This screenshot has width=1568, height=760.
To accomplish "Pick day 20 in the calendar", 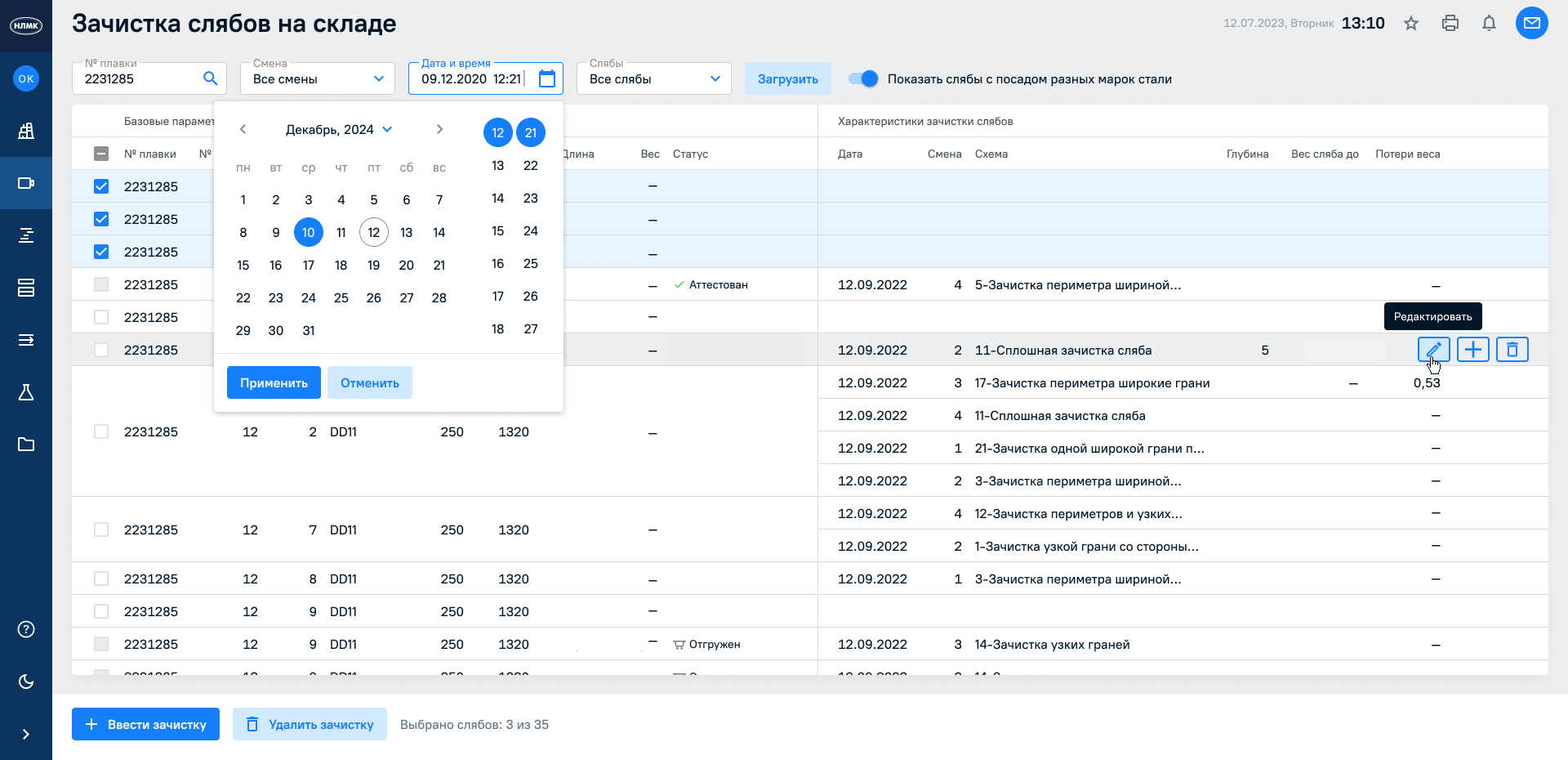I will pyautogui.click(x=407, y=265).
